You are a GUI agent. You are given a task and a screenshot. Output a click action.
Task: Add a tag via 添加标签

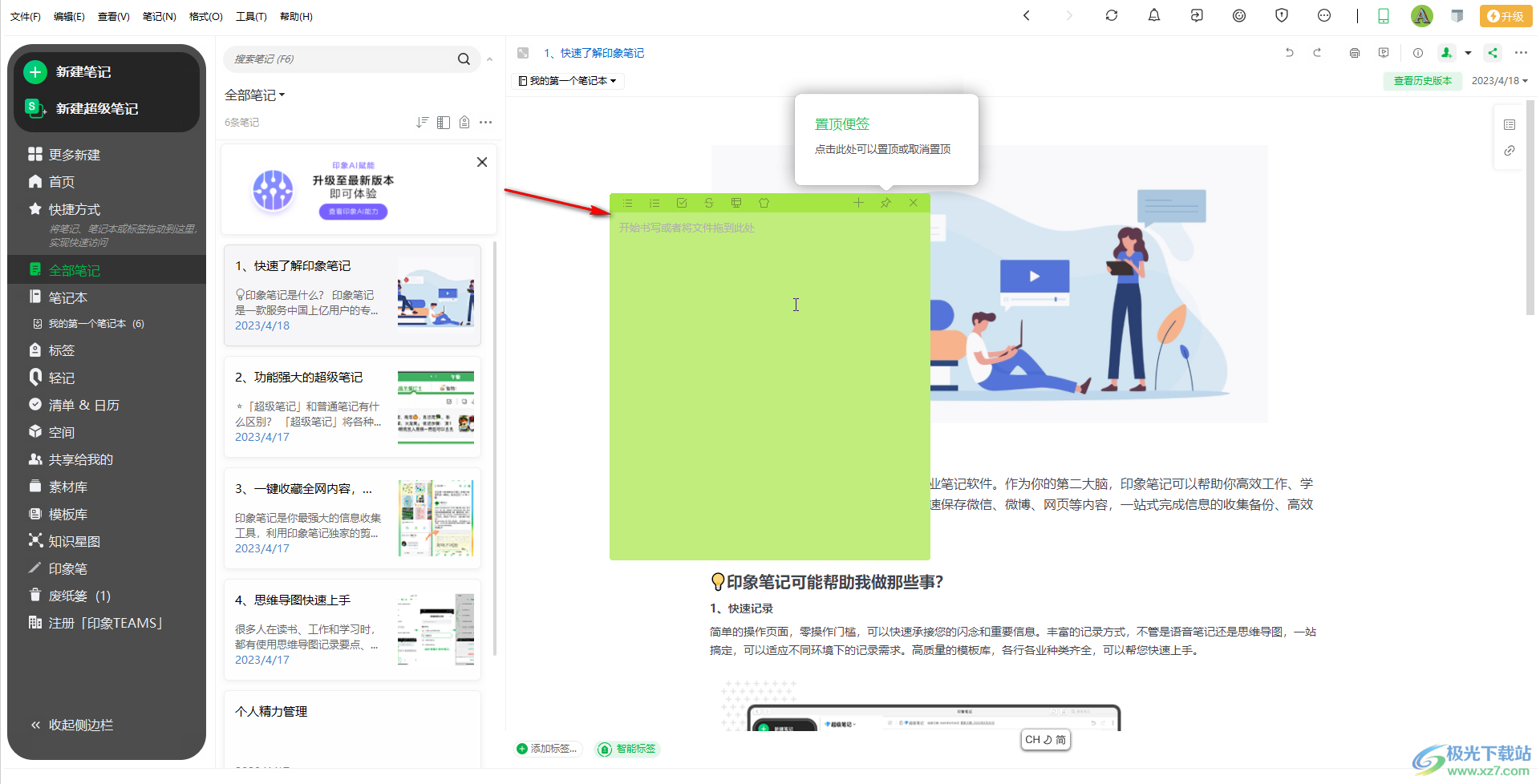[x=547, y=749]
